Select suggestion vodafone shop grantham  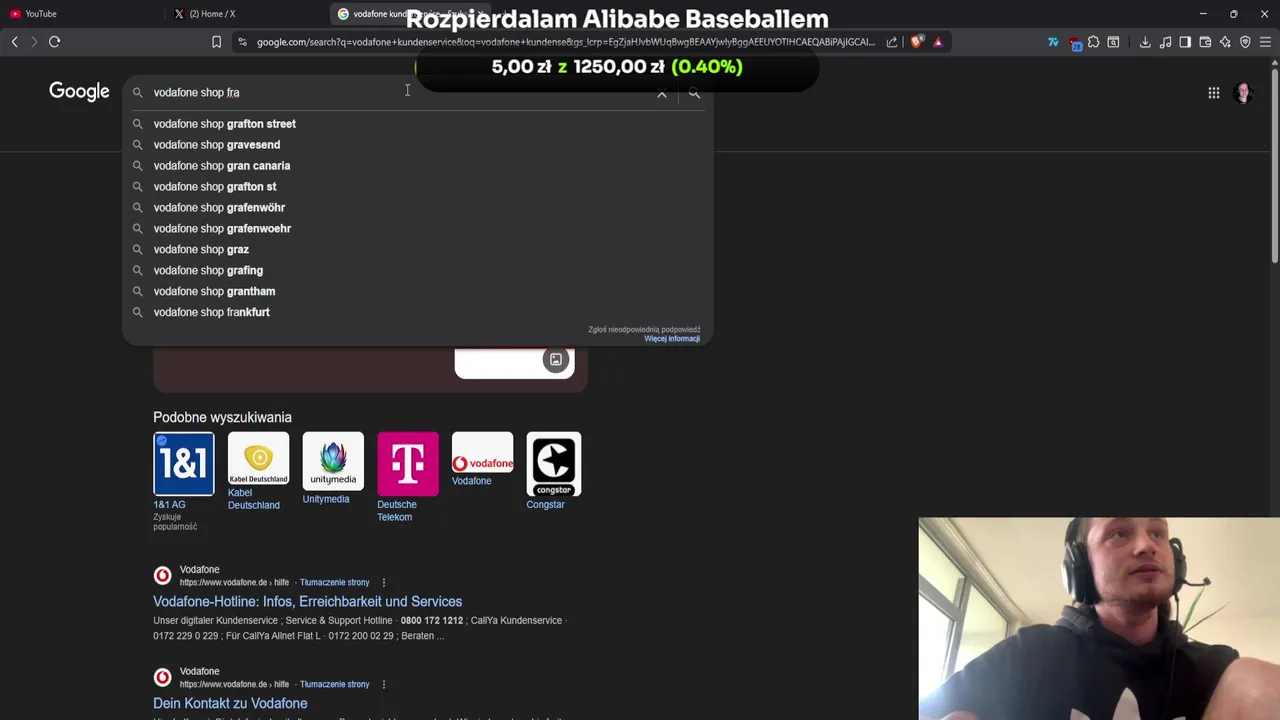click(418, 292)
